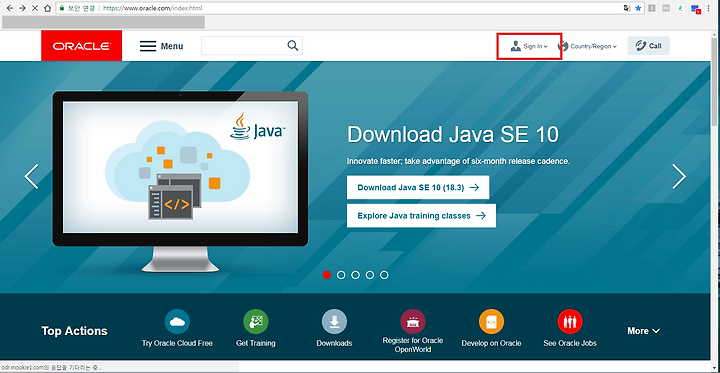Click the Call button
720x373 pixels.
click(648, 46)
